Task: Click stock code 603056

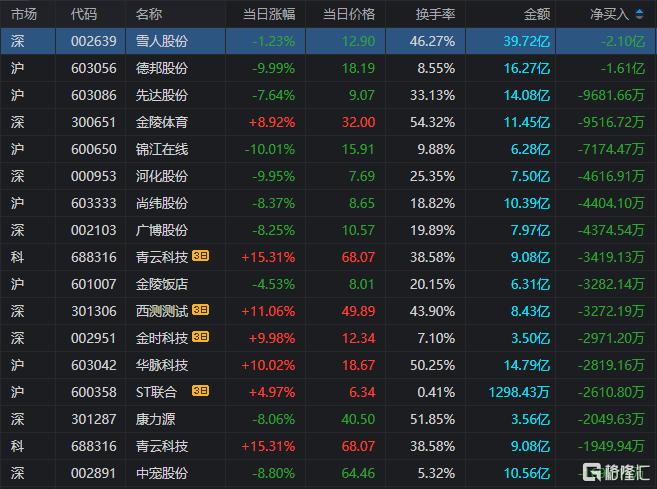Action: click(x=93, y=68)
